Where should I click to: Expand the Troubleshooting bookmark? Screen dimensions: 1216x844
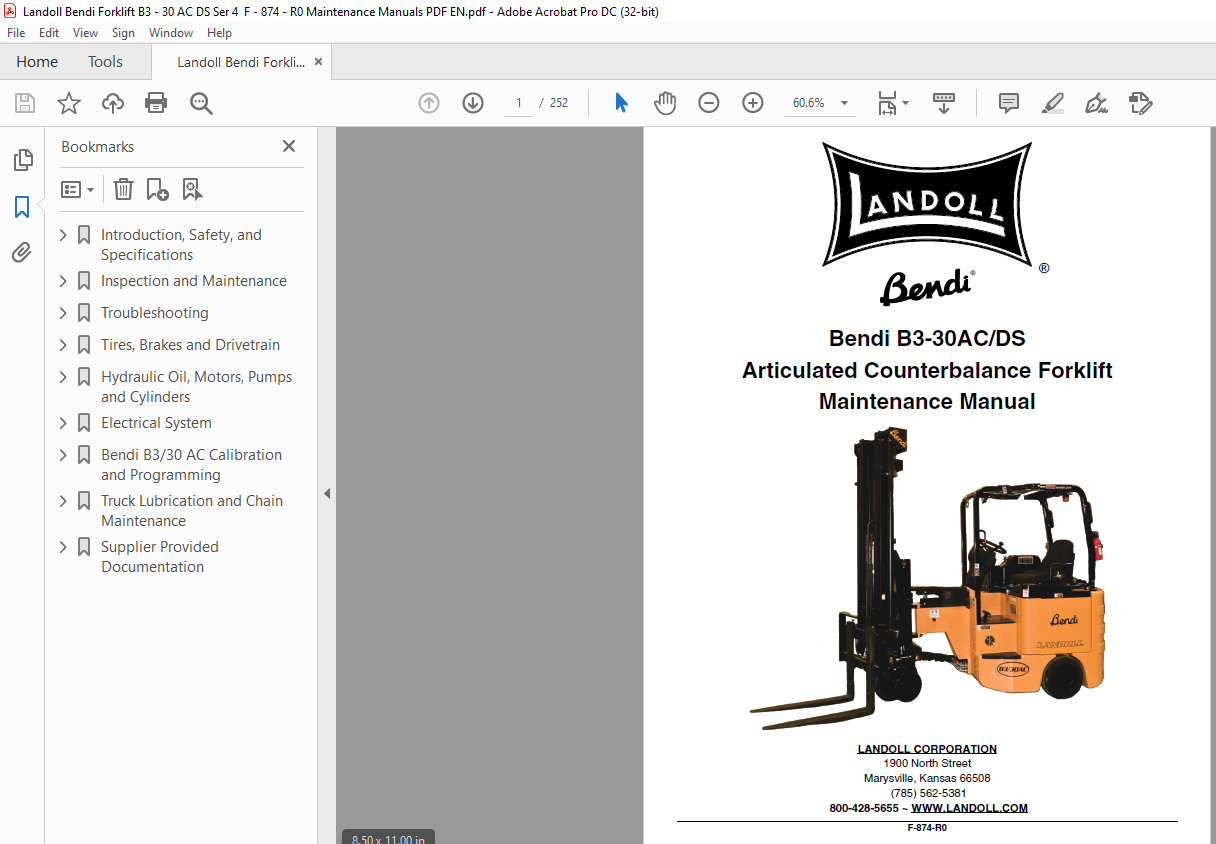coord(64,313)
